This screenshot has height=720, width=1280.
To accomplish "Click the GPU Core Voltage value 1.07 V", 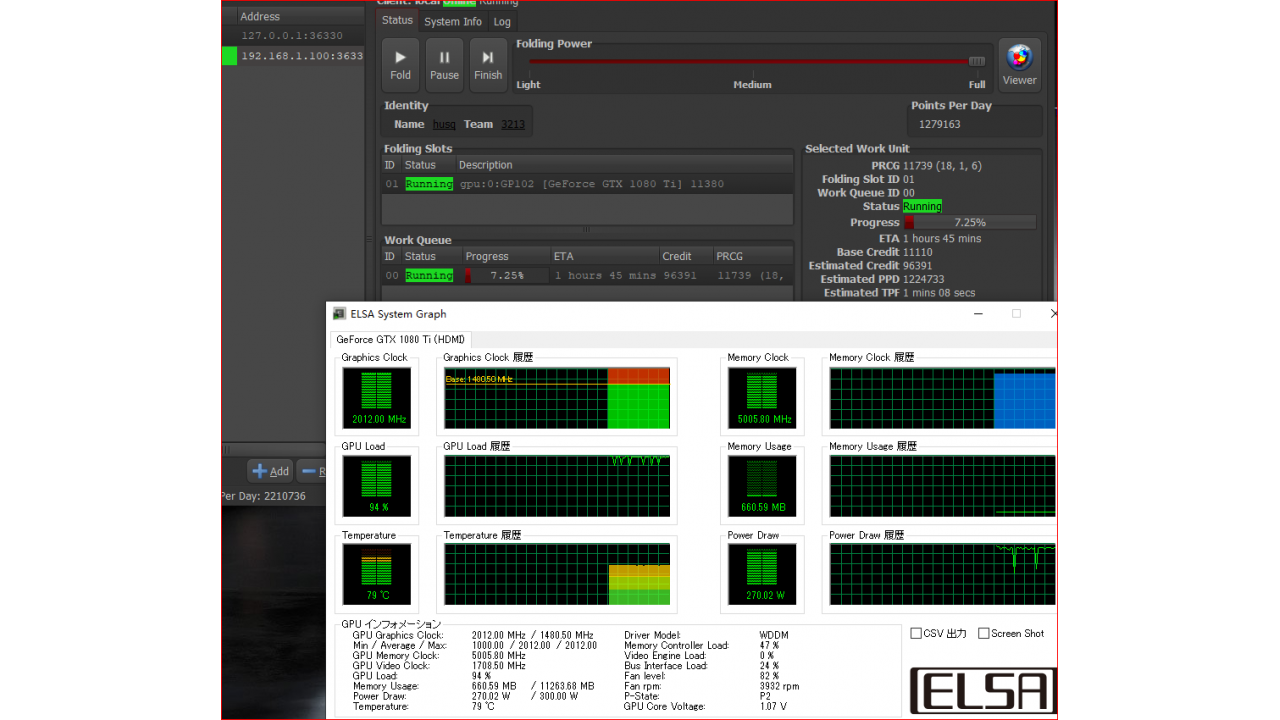I will 773,706.
